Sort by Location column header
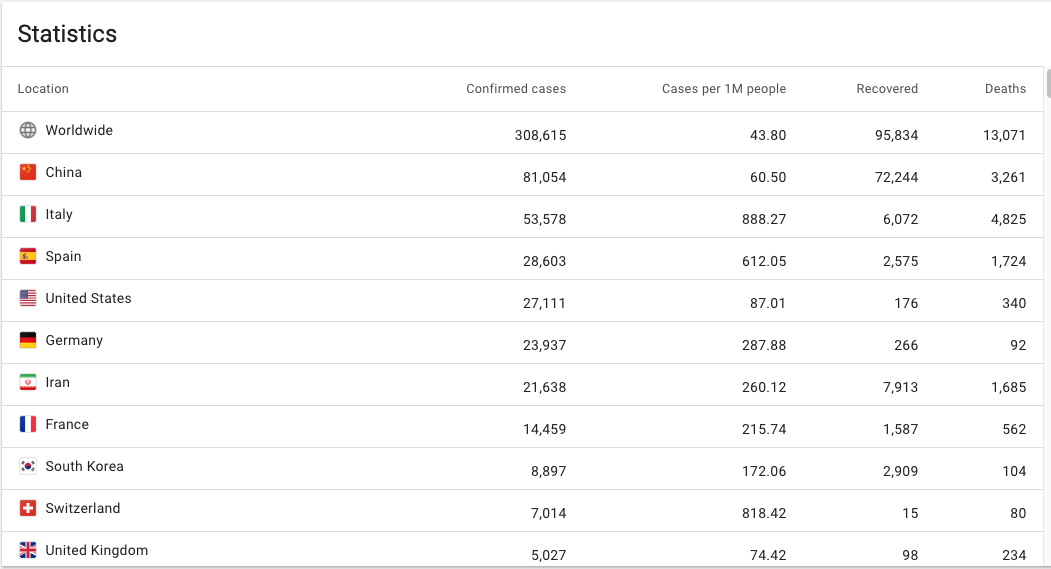 click(43, 88)
